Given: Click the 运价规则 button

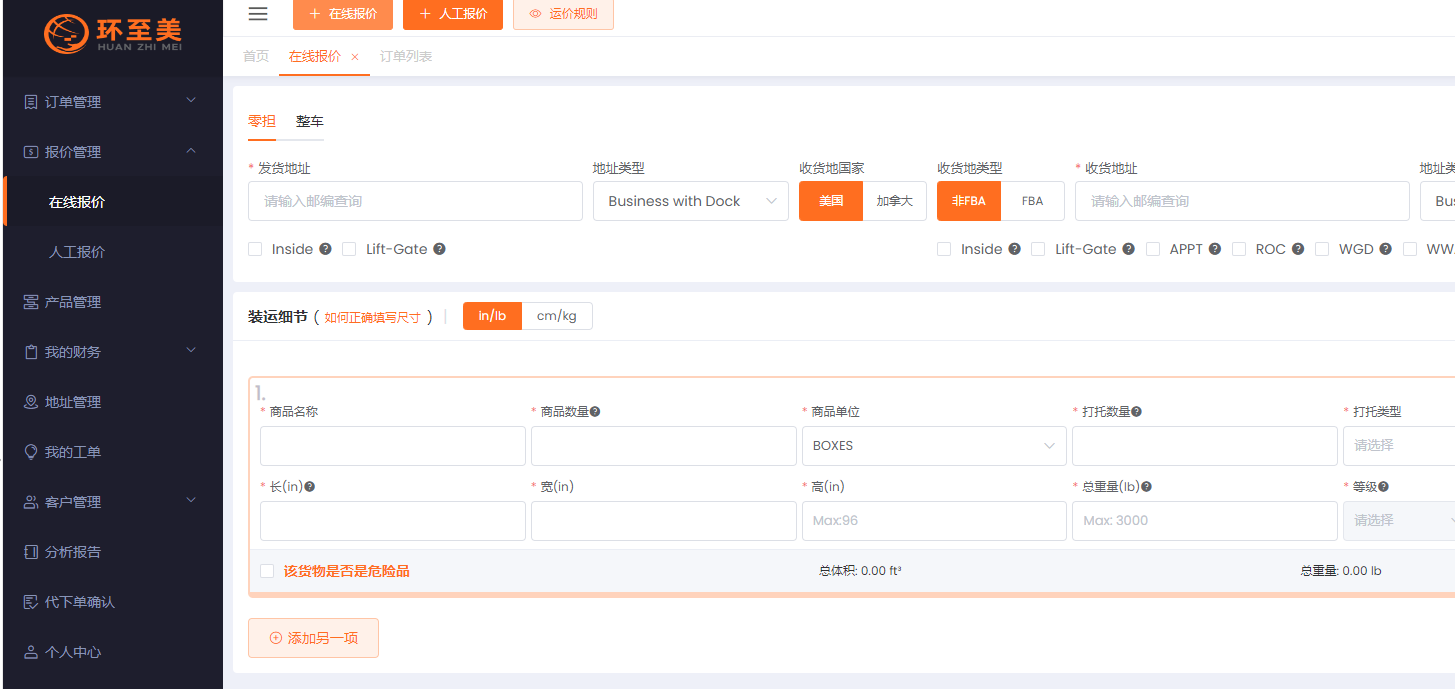Looking at the screenshot, I should [x=563, y=14].
